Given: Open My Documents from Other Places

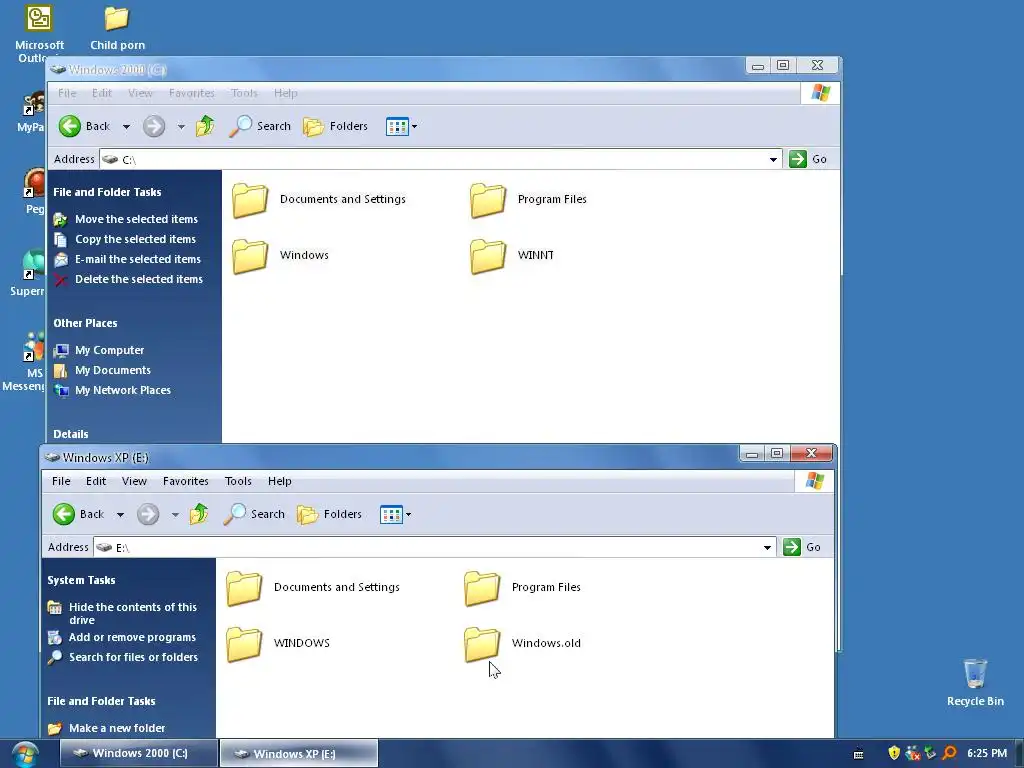Looking at the screenshot, I should tap(112, 370).
